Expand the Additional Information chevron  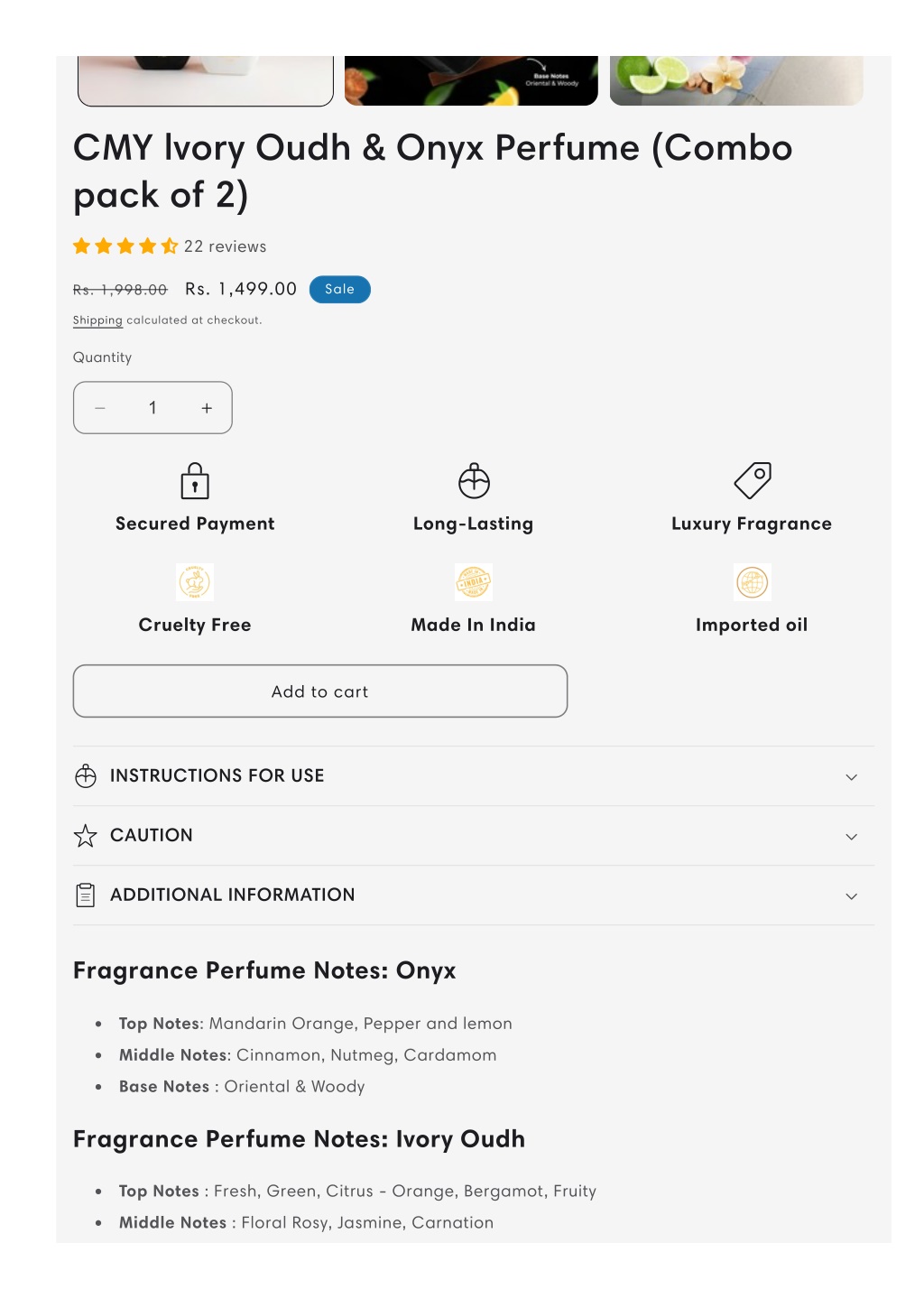851,896
